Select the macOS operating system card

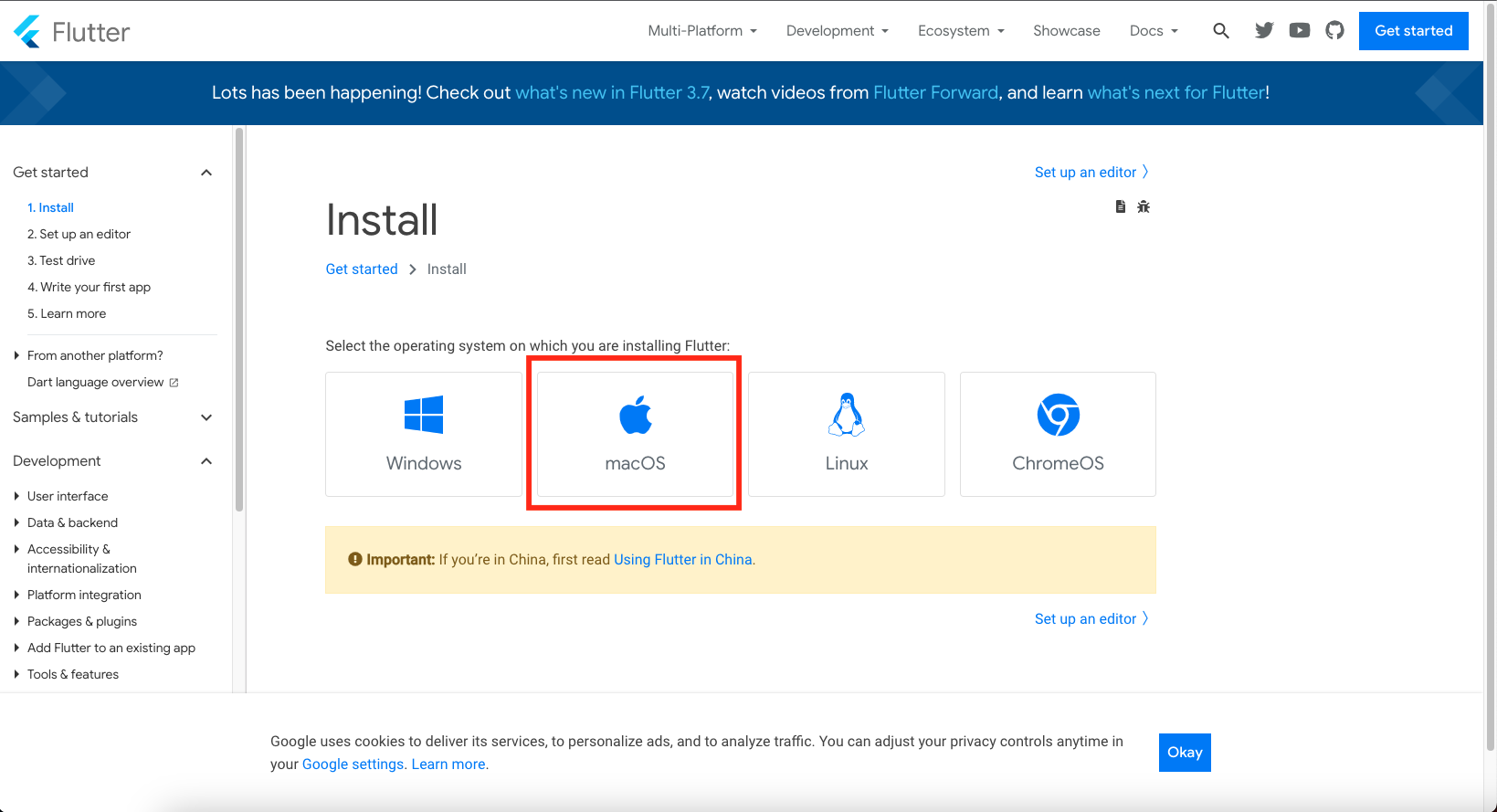click(x=636, y=434)
